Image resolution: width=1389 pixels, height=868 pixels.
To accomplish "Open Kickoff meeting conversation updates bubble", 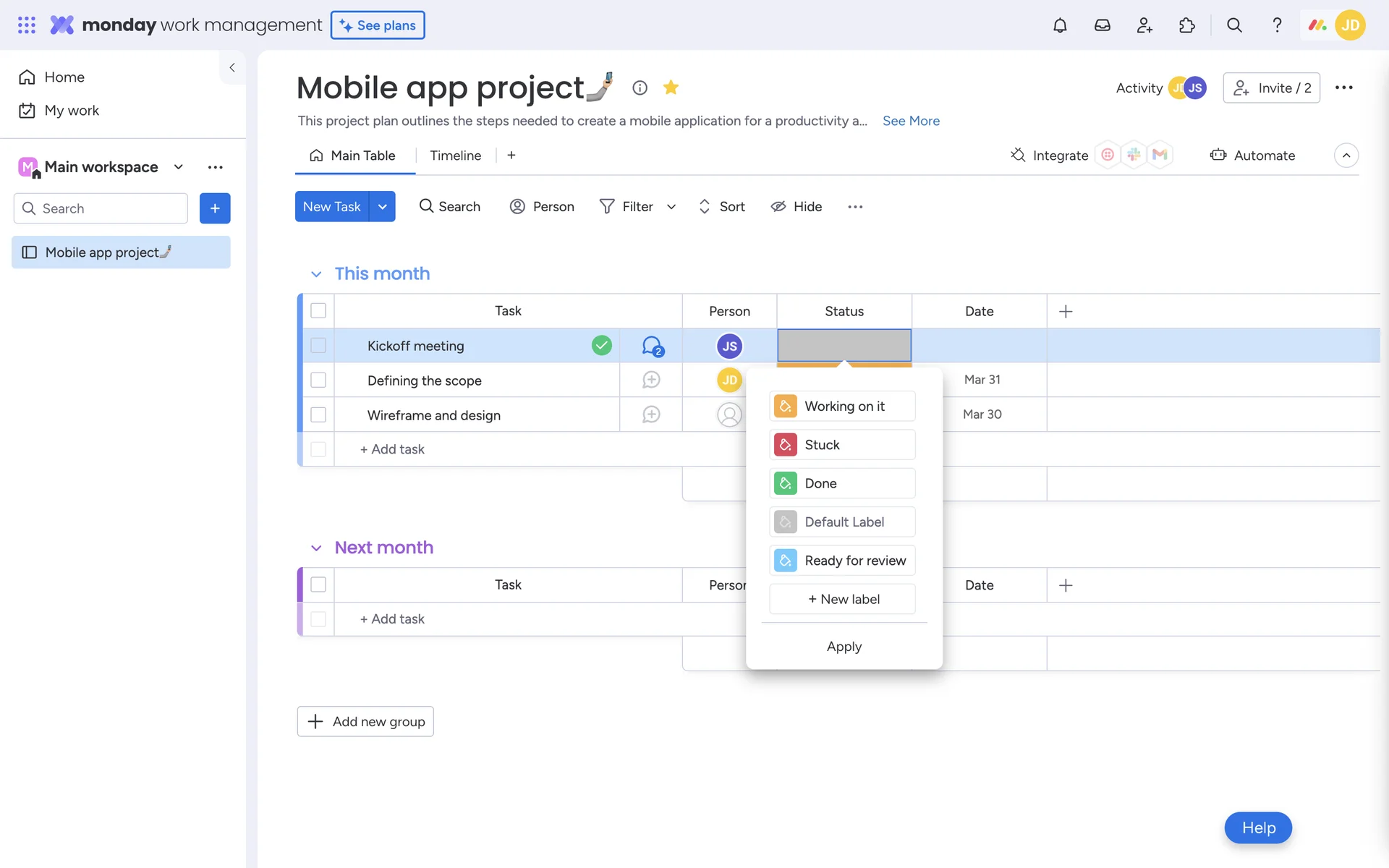I will [x=651, y=346].
